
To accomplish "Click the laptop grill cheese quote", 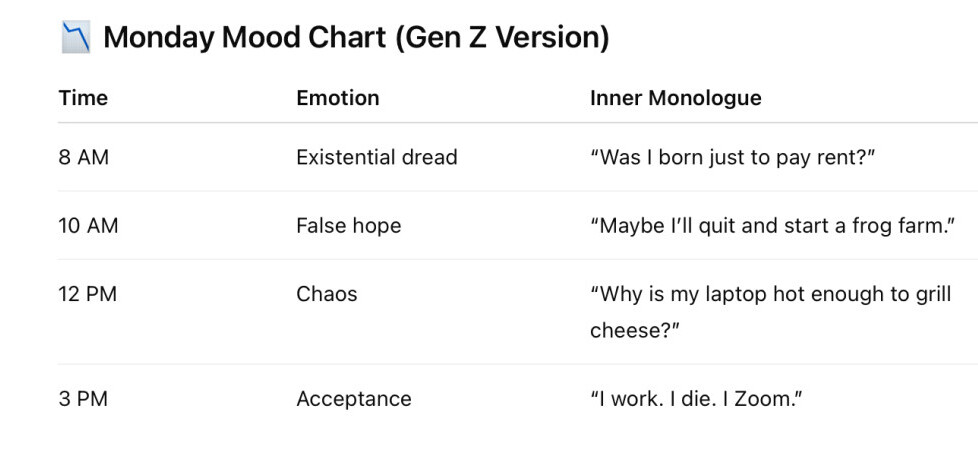I will point(770,295).
